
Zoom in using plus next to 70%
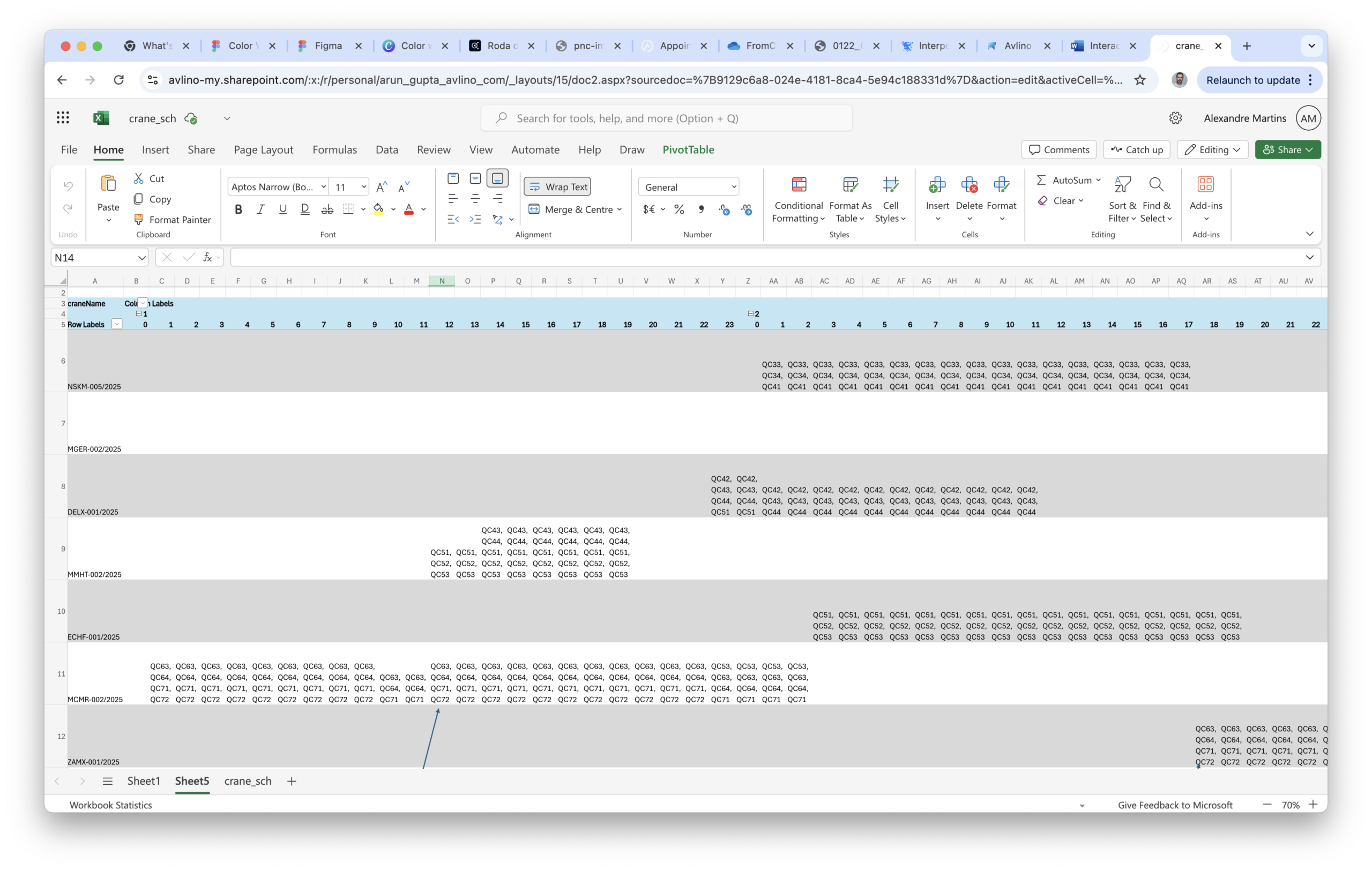[x=1313, y=805]
